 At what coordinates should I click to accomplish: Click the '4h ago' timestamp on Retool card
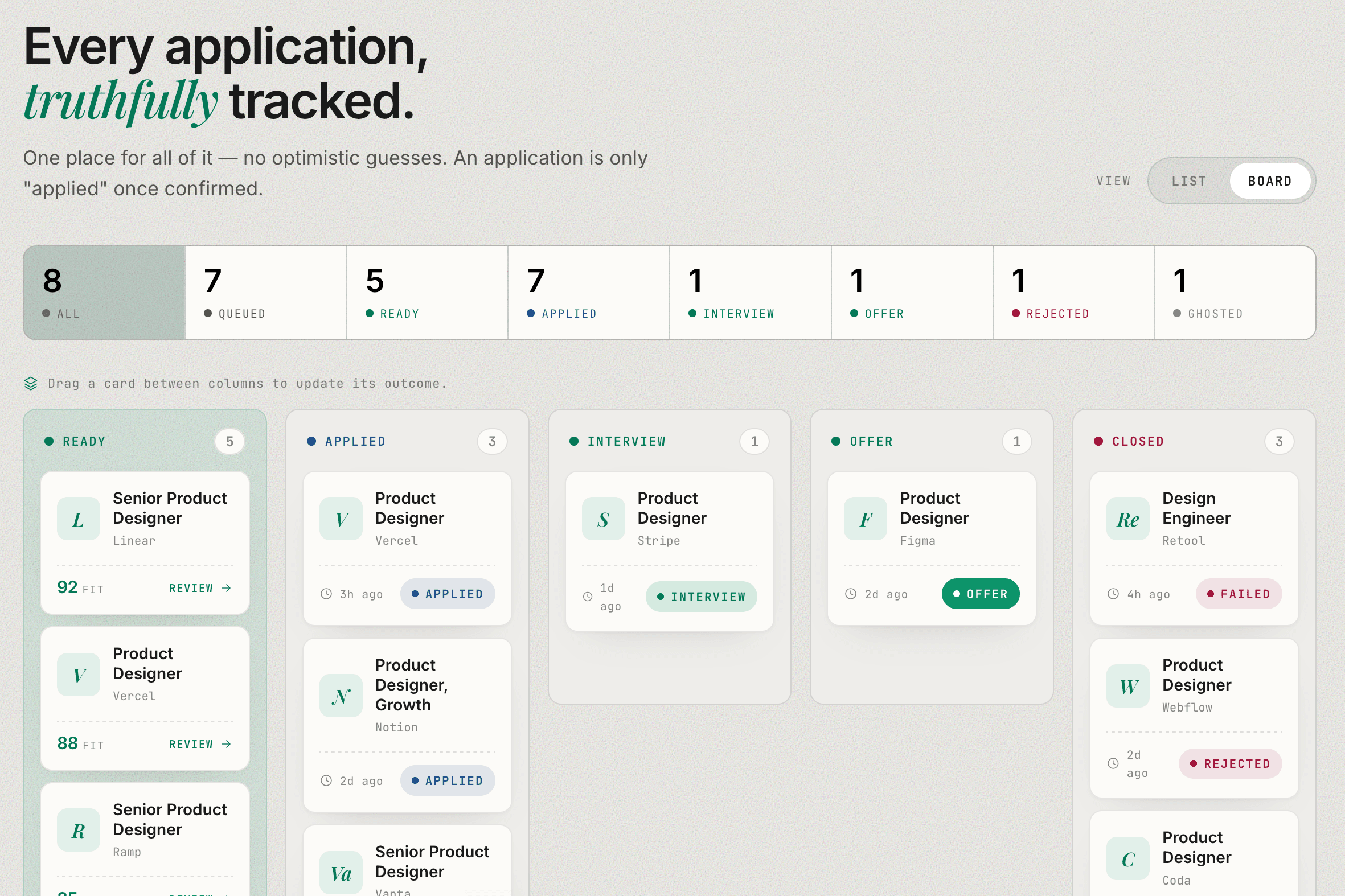pos(1149,594)
